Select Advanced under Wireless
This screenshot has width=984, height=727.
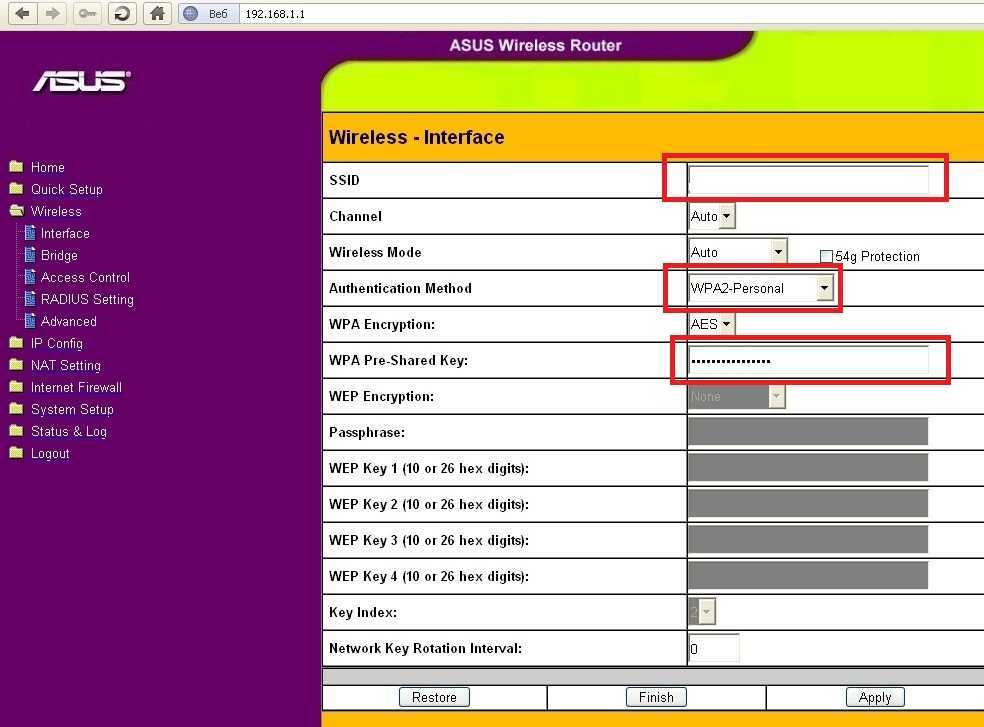coord(68,321)
